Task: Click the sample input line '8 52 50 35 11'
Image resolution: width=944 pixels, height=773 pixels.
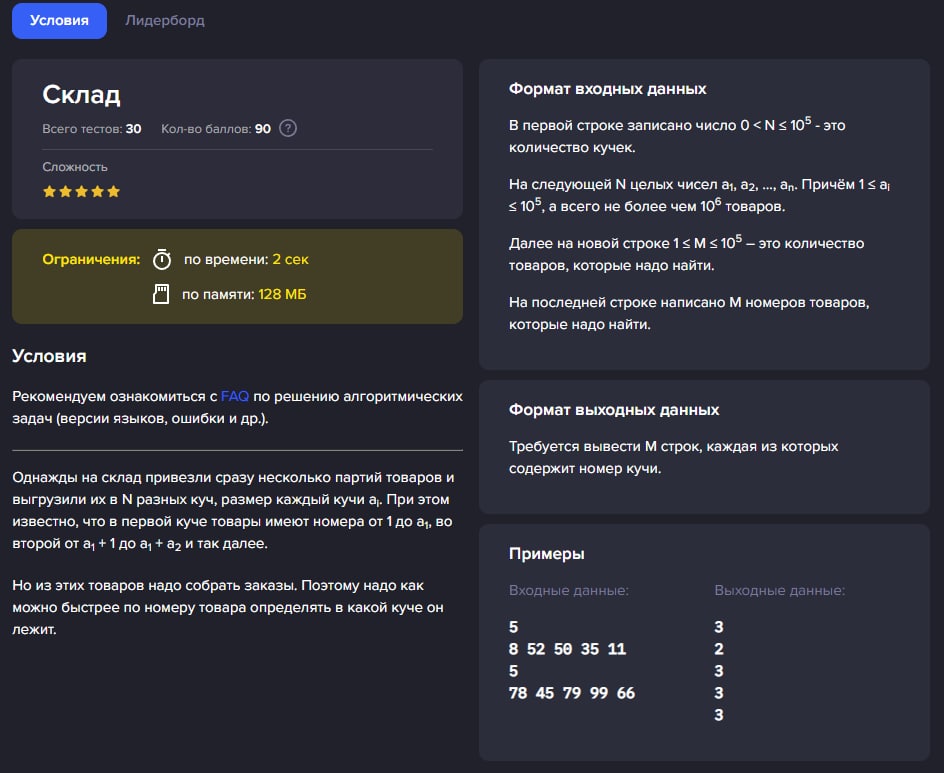Action: [567, 649]
